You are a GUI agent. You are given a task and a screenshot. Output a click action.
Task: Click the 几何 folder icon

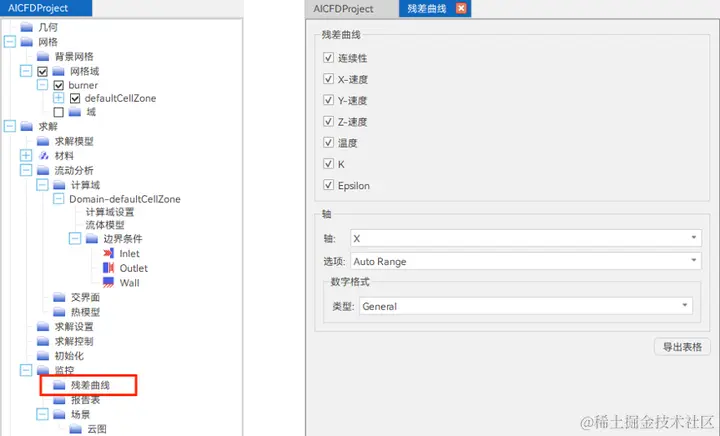tap(27, 27)
